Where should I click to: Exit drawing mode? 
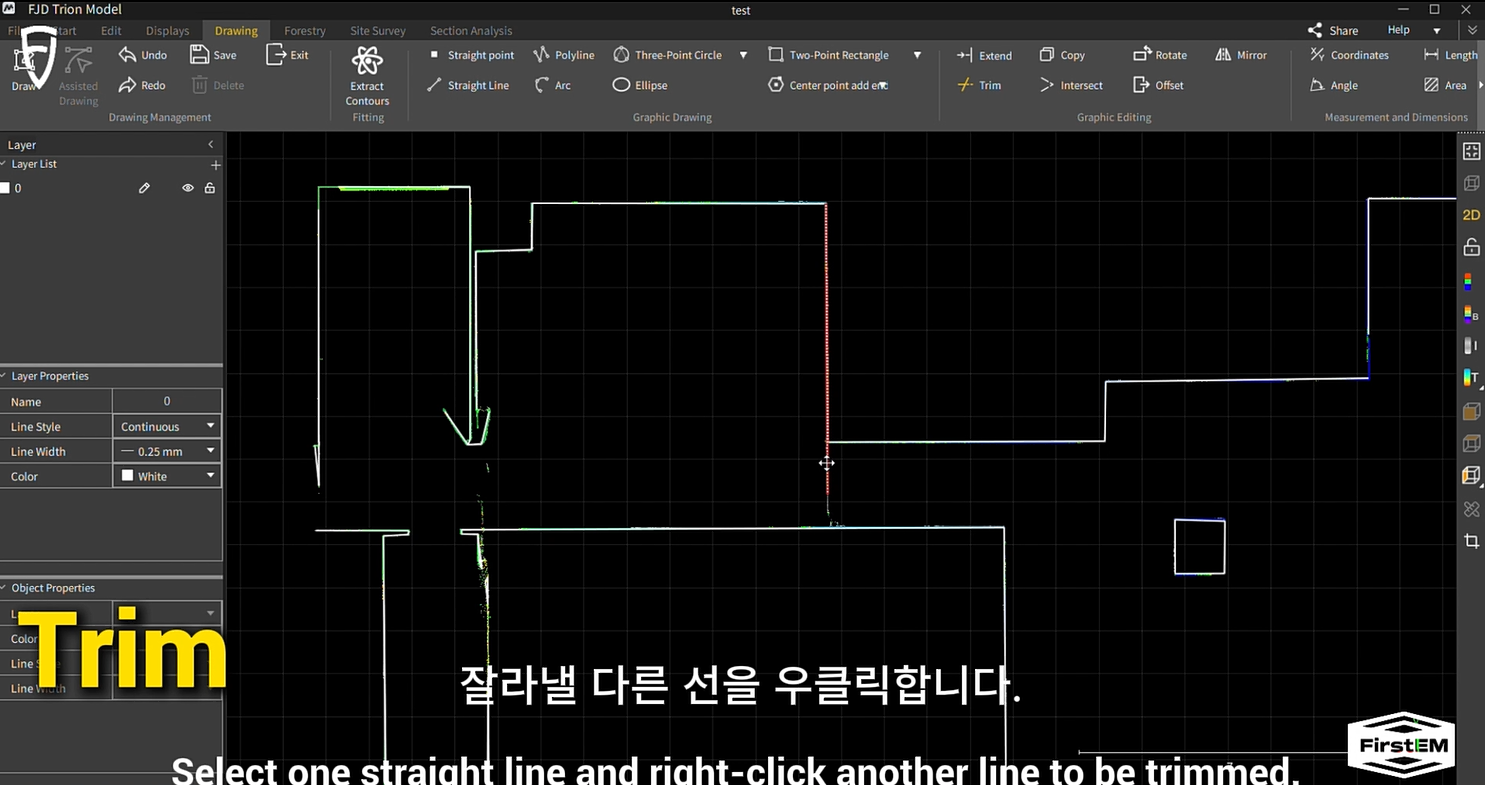288,55
